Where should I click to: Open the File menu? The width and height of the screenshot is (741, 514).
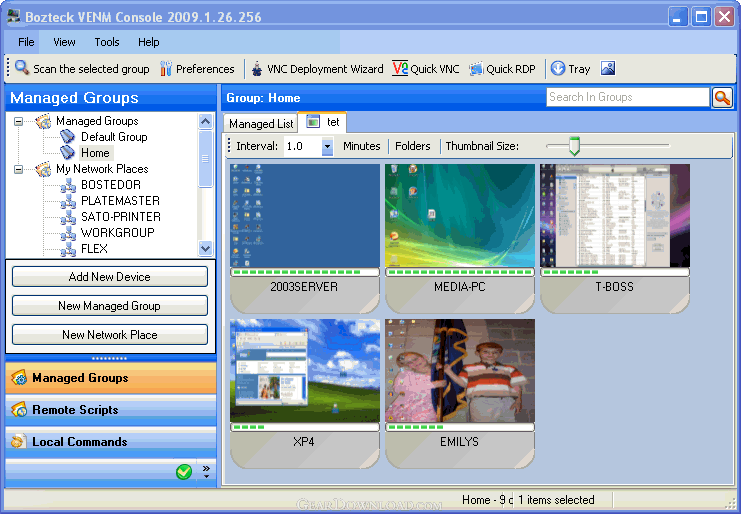(26, 42)
